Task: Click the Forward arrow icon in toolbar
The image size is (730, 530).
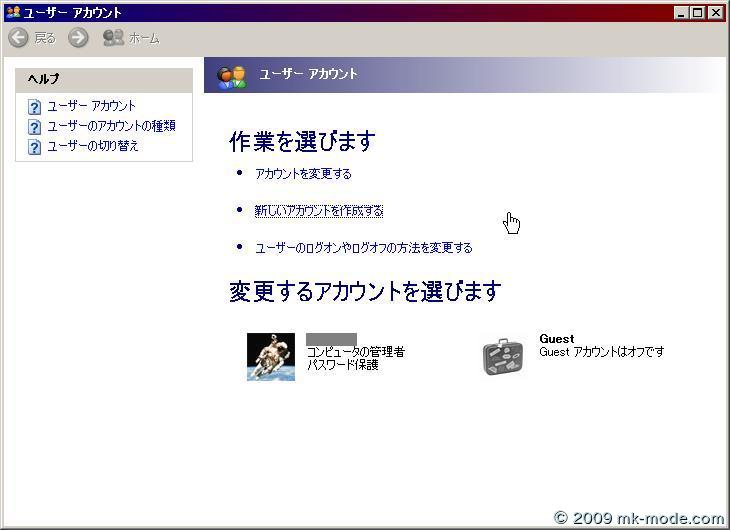Action: tap(78, 38)
